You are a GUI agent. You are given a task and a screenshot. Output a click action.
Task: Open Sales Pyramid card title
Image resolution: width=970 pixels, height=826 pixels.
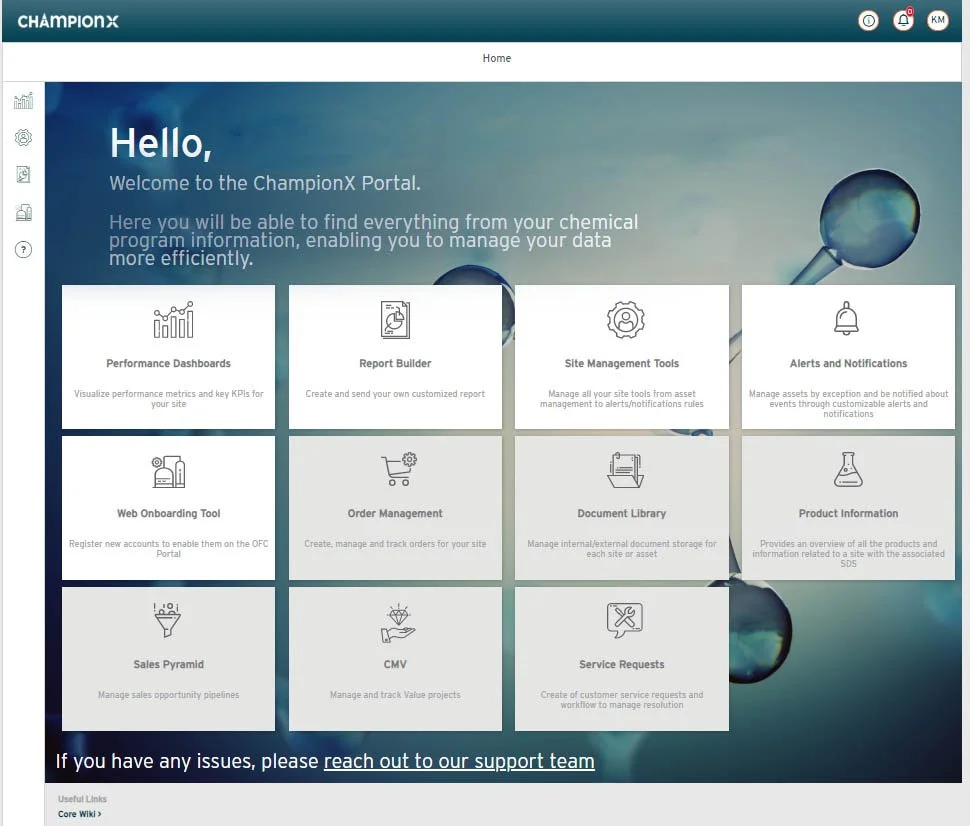click(x=168, y=665)
